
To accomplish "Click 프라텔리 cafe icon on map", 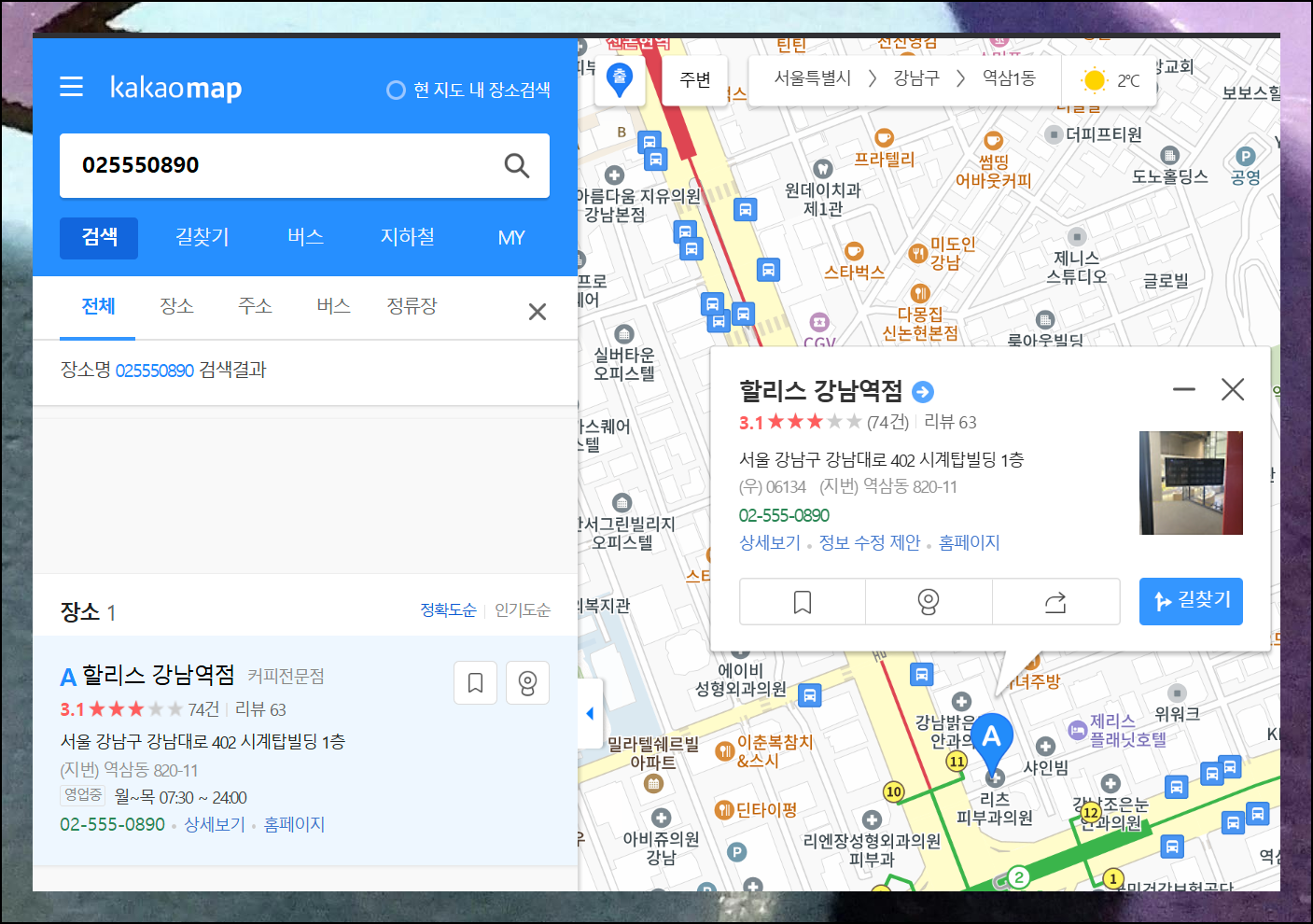I will [x=885, y=138].
